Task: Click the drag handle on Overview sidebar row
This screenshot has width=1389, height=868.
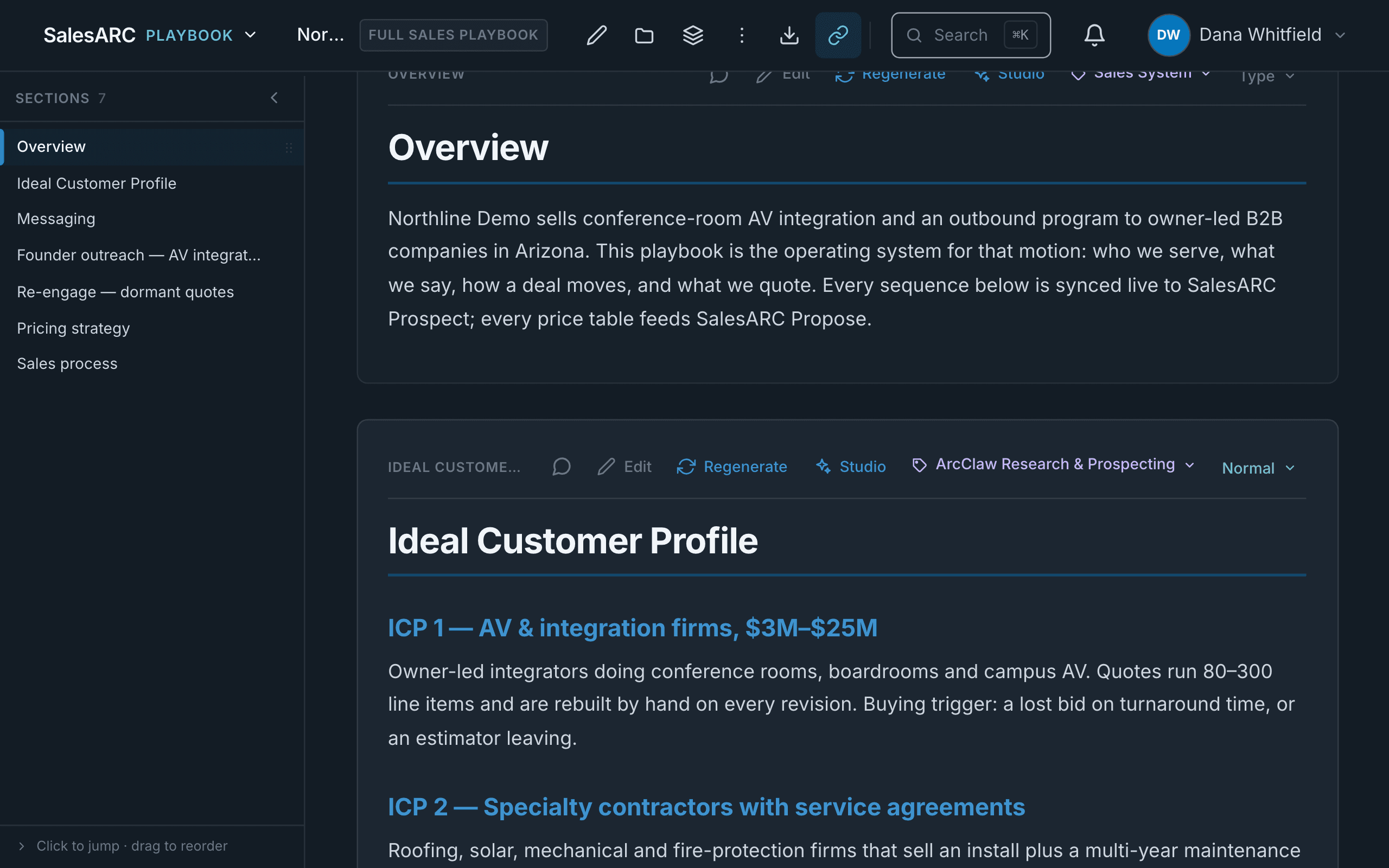Action: point(289,148)
